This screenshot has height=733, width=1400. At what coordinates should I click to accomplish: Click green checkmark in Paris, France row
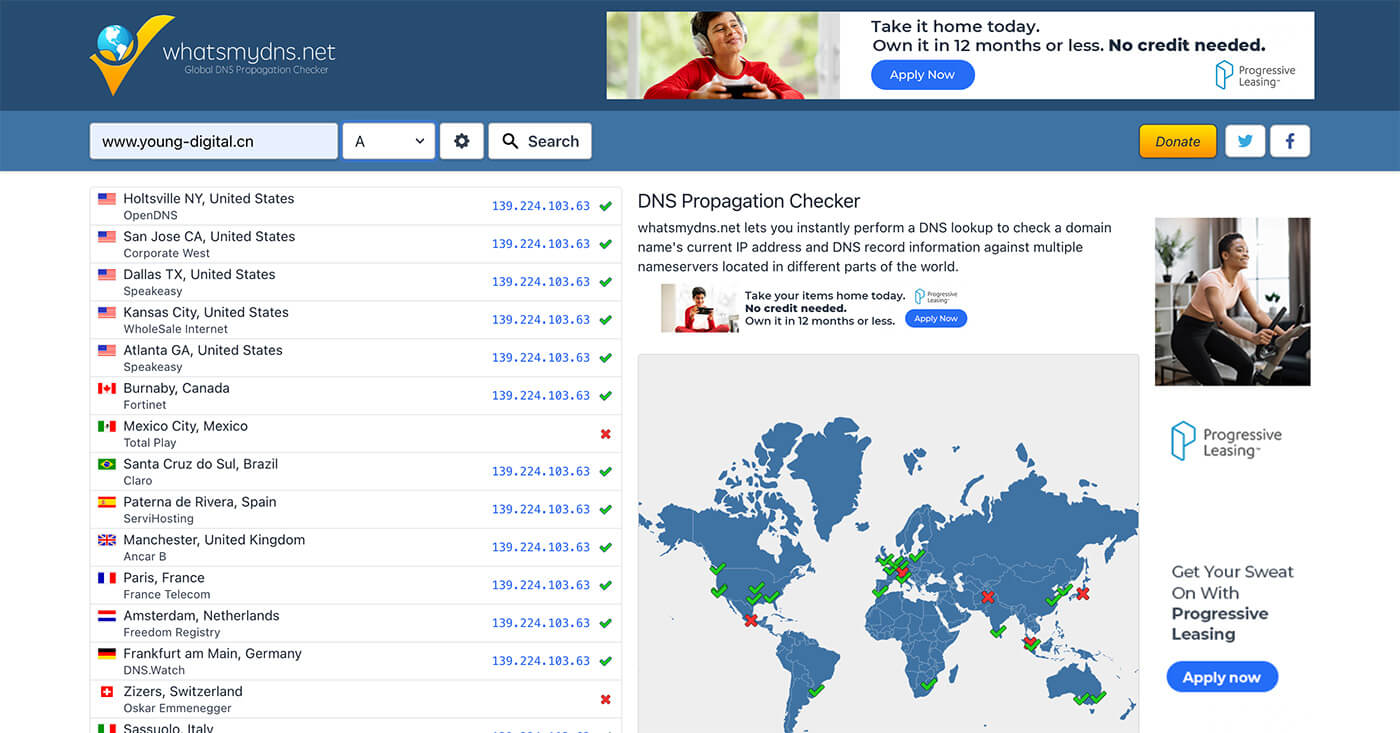605,585
